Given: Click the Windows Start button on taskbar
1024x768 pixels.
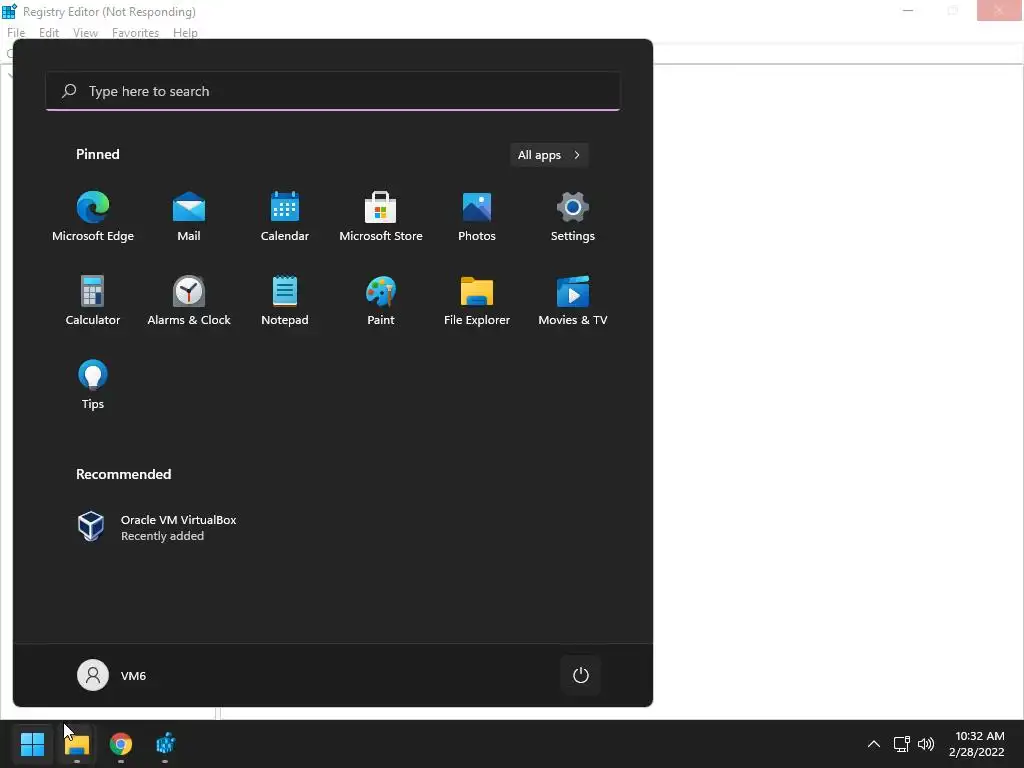Looking at the screenshot, I should click(x=32, y=744).
